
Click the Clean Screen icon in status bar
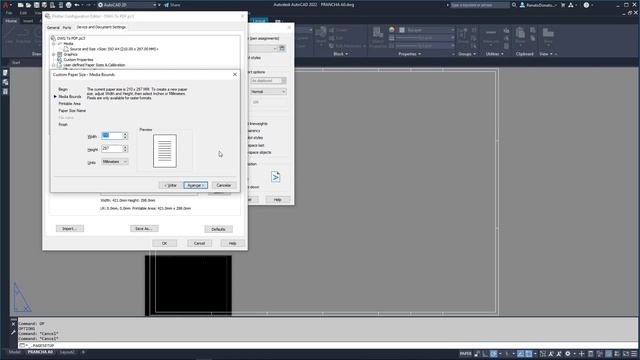tap(626, 353)
